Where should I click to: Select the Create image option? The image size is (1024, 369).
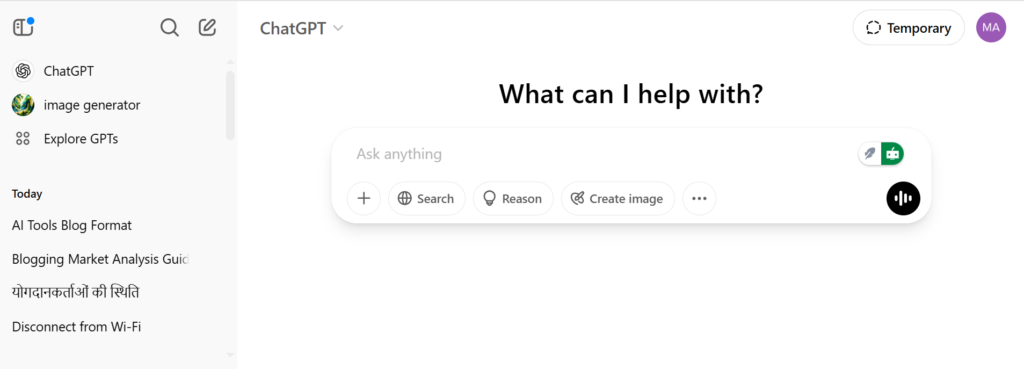[x=618, y=199]
